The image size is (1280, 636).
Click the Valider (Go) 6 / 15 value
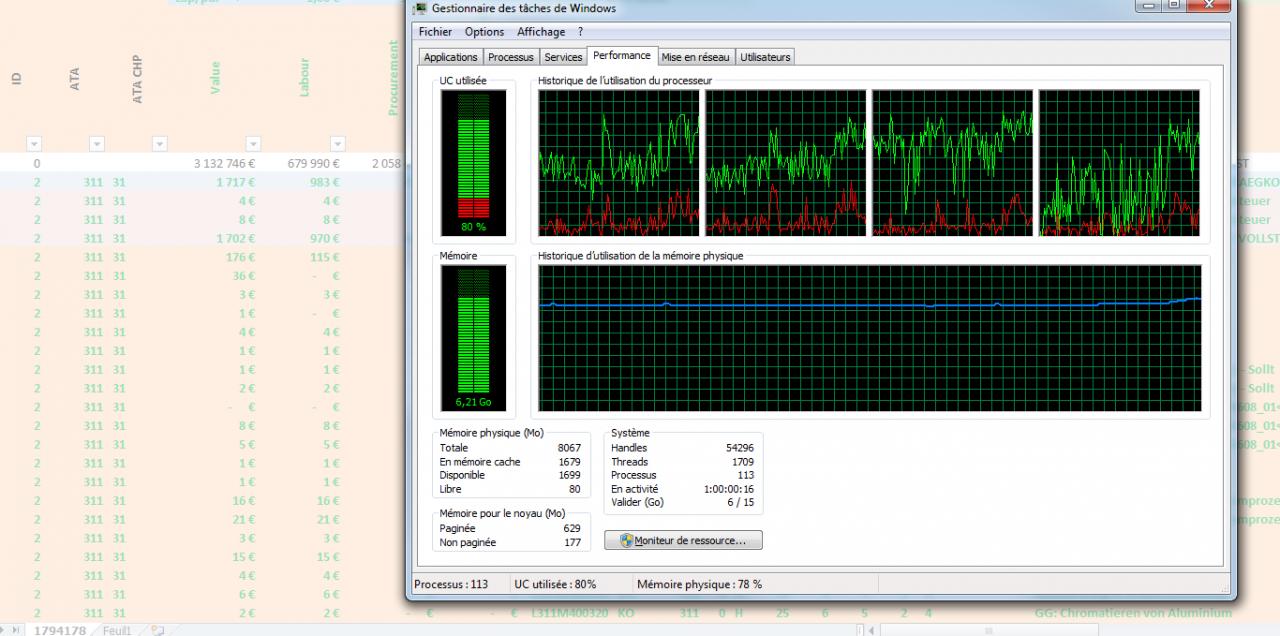click(x=740, y=502)
